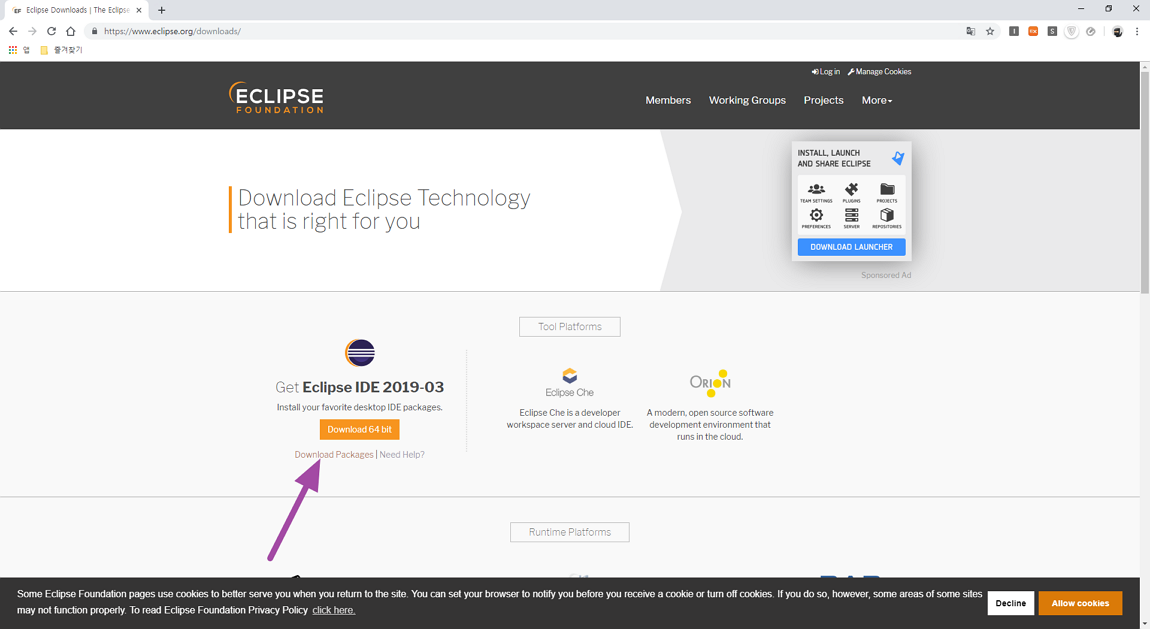Click the Download Launcher button
The image size is (1150, 629).
pyautogui.click(x=851, y=247)
